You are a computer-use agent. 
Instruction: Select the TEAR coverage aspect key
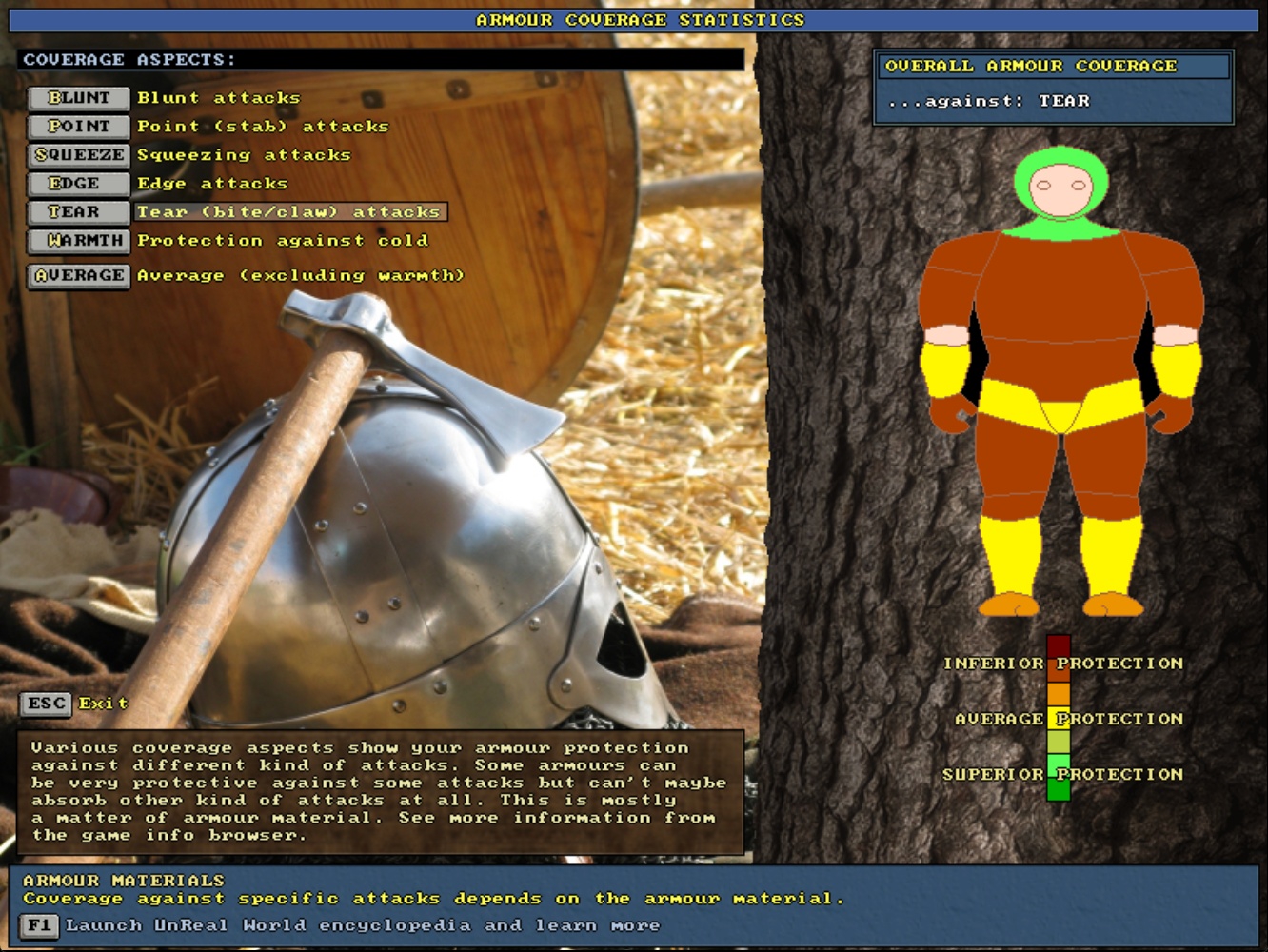(79, 212)
